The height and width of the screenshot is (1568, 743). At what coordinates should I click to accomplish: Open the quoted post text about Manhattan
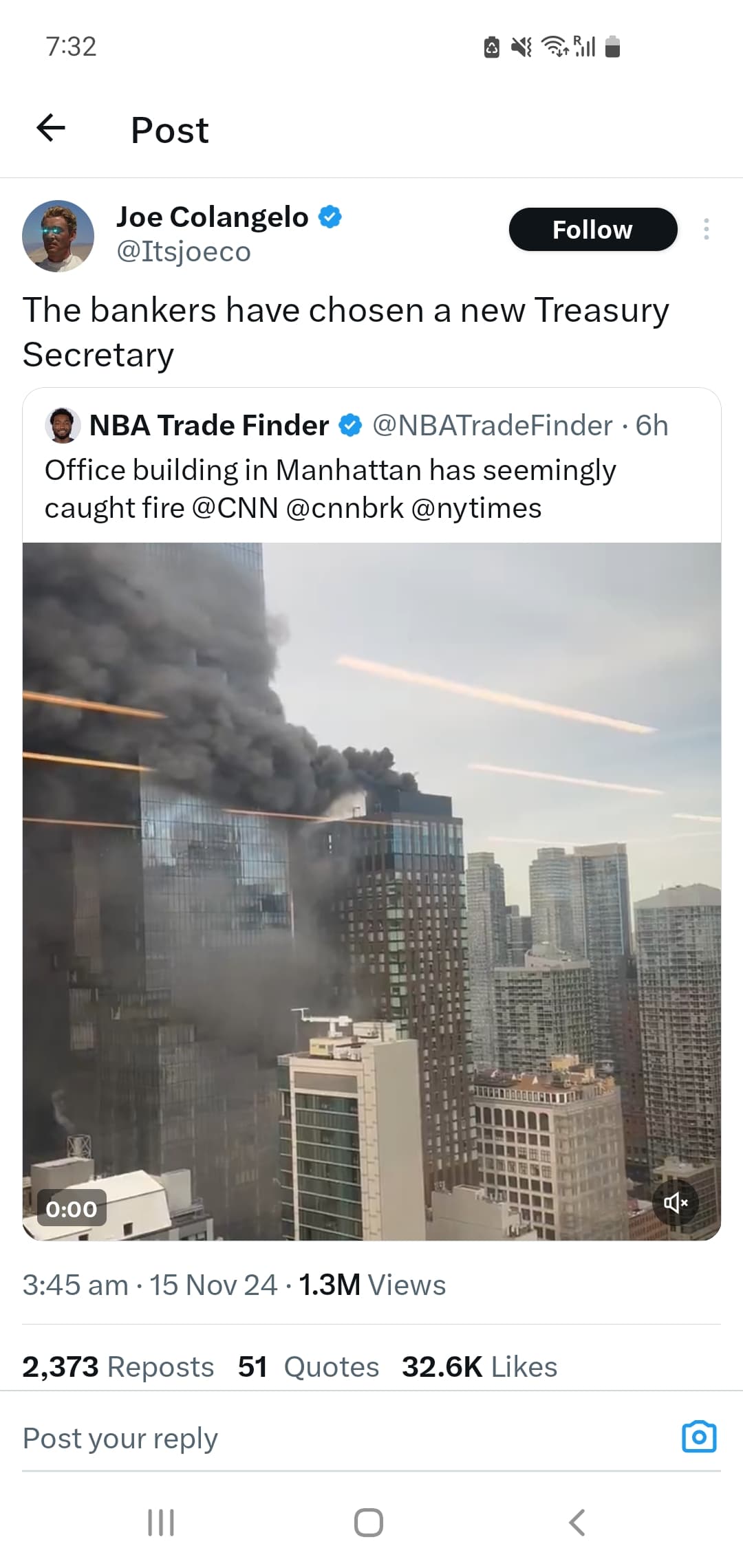click(330, 489)
